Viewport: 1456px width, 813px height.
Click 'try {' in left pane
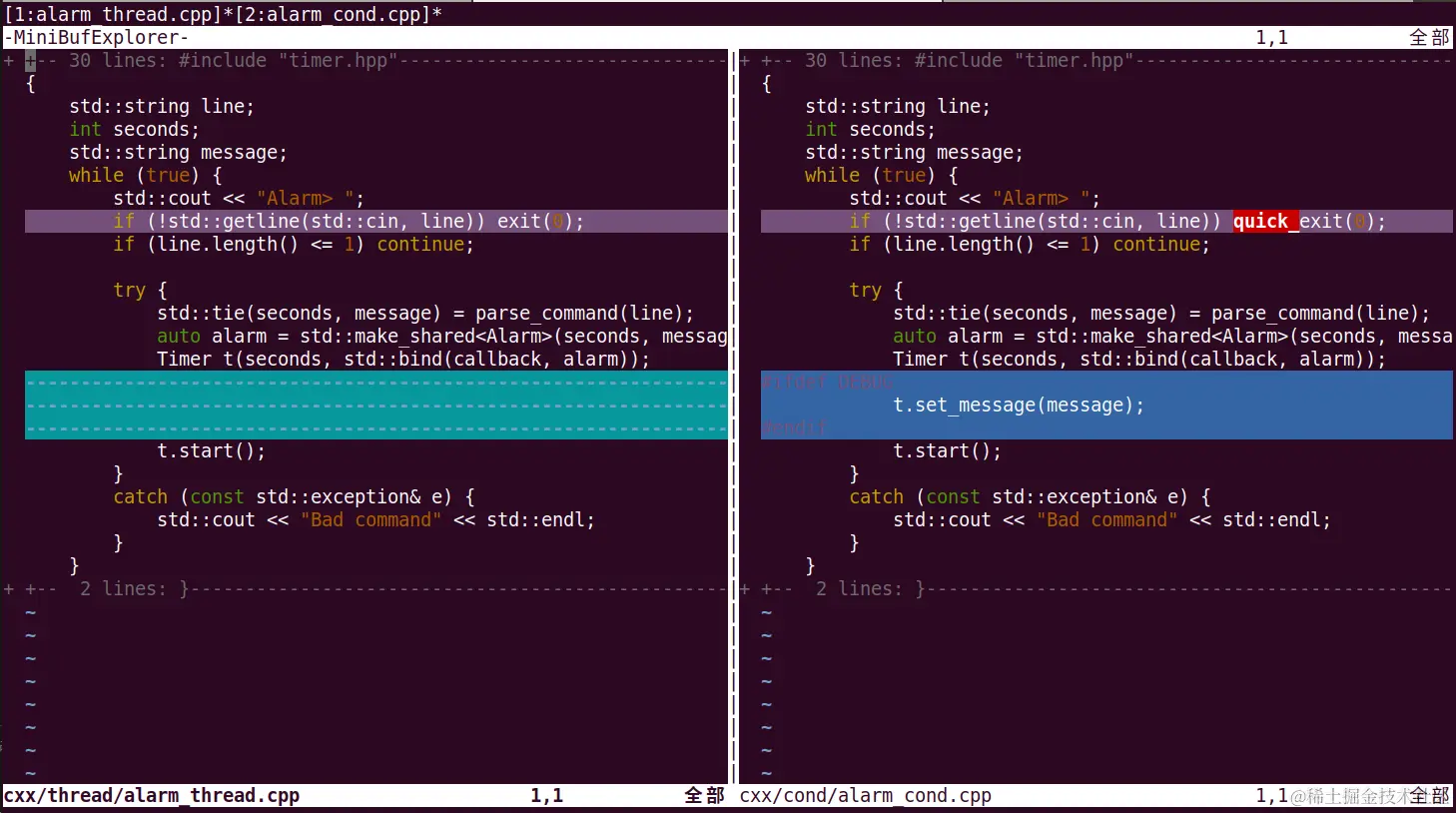pos(140,290)
